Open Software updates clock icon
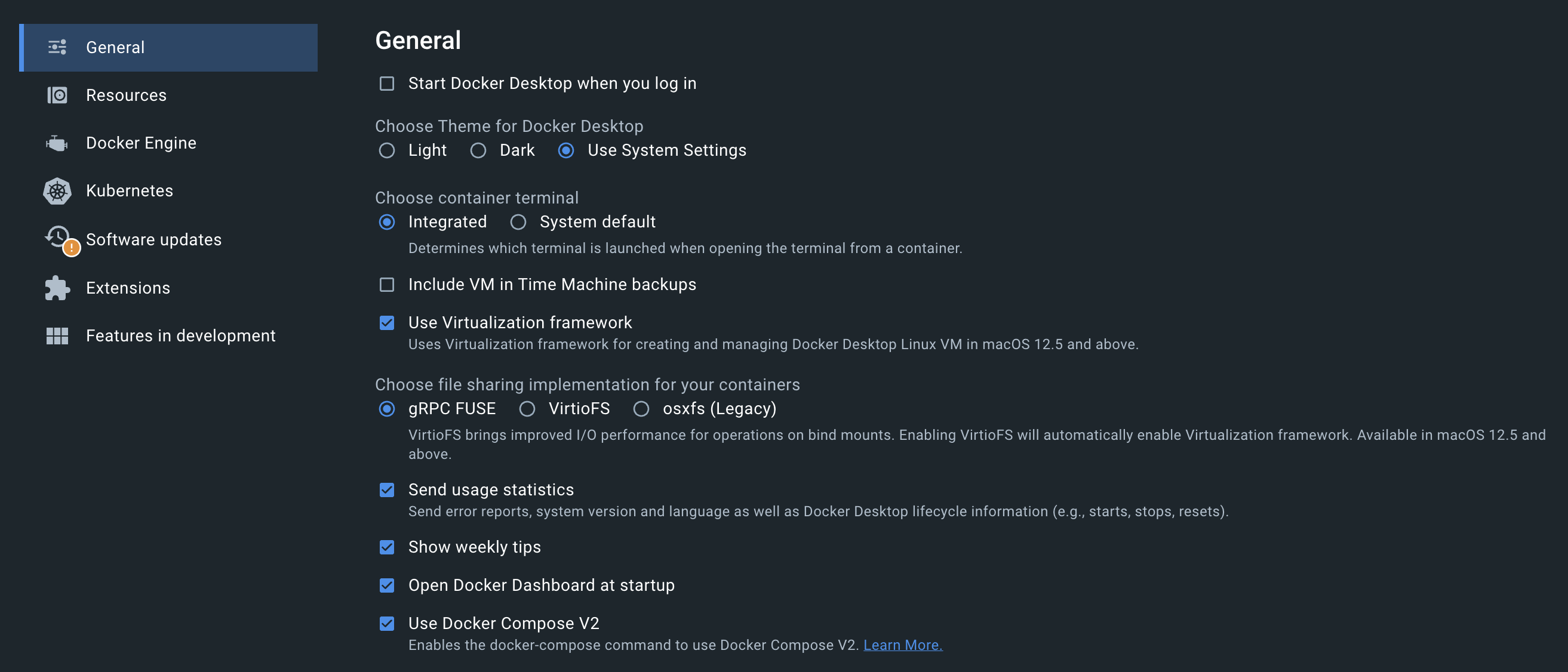The width and height of the screenshot is (1568, 672). [57, 237]
